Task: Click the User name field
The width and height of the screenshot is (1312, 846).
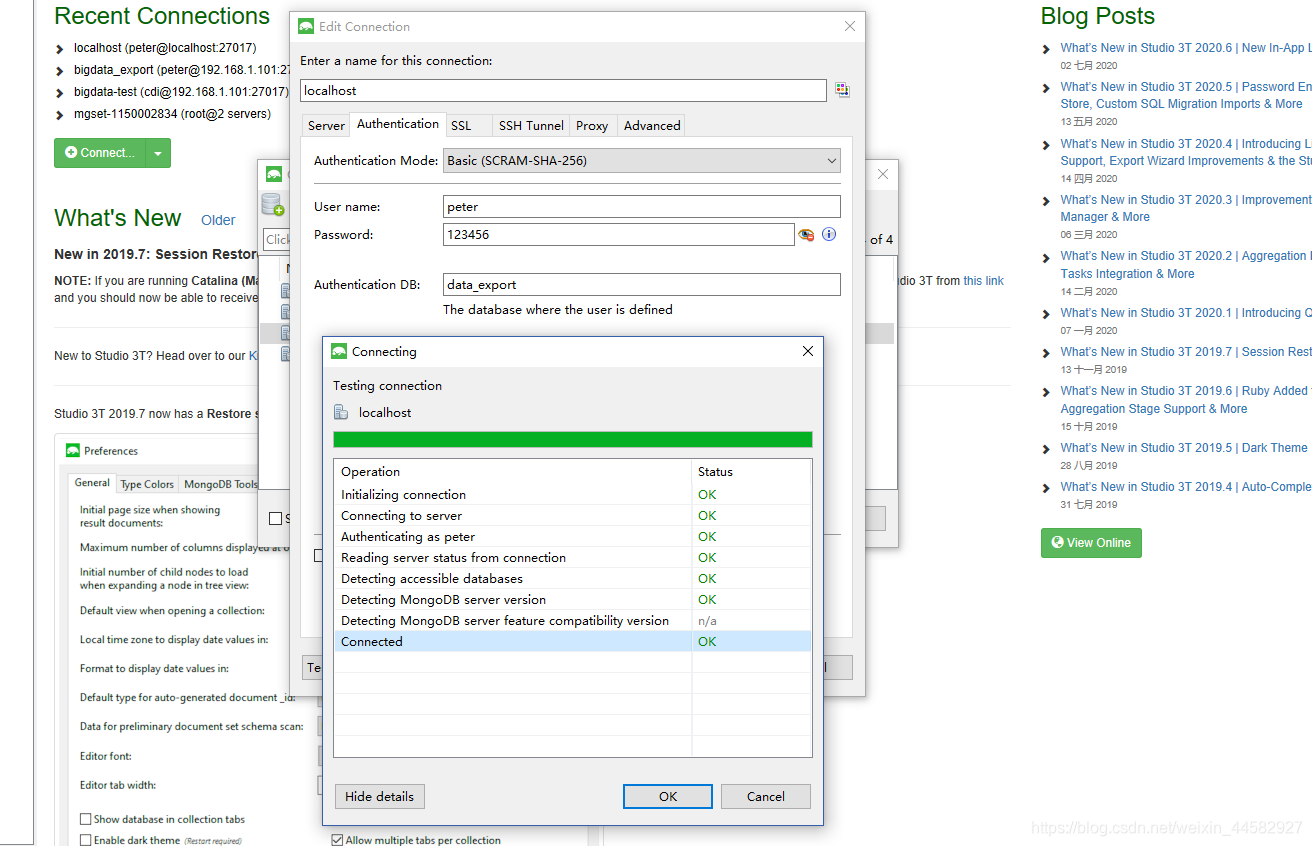Action: coord(642,207)
